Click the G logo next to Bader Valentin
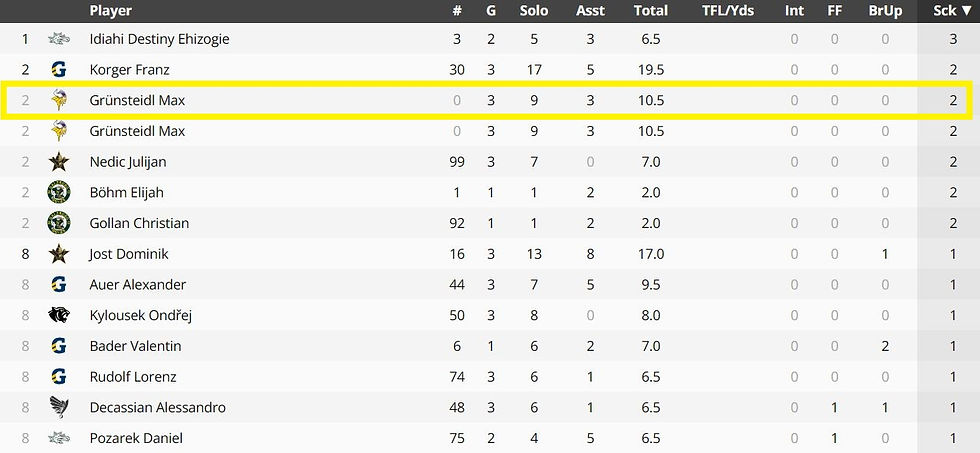The image size is (980, 453). pos(59,346)
